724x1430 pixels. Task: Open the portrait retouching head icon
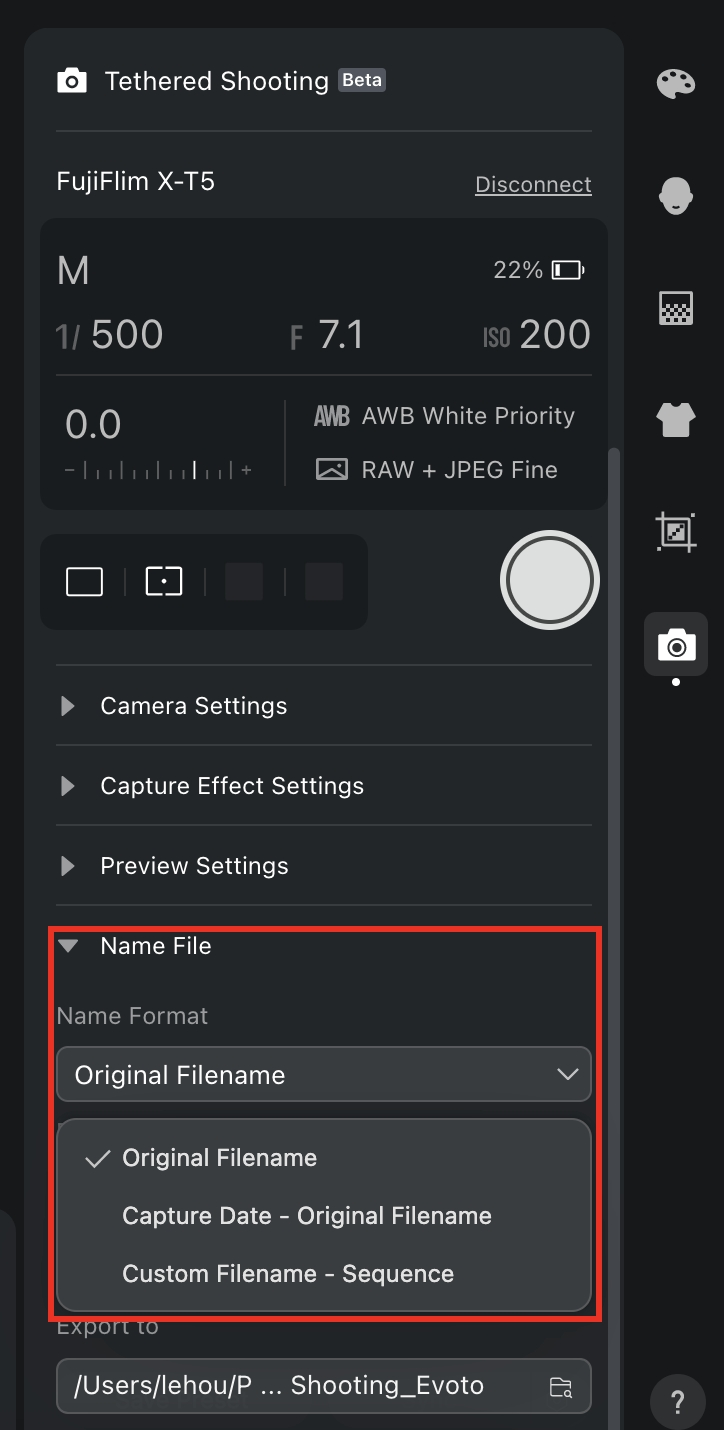pyautogui.click(x=676, y=194)
